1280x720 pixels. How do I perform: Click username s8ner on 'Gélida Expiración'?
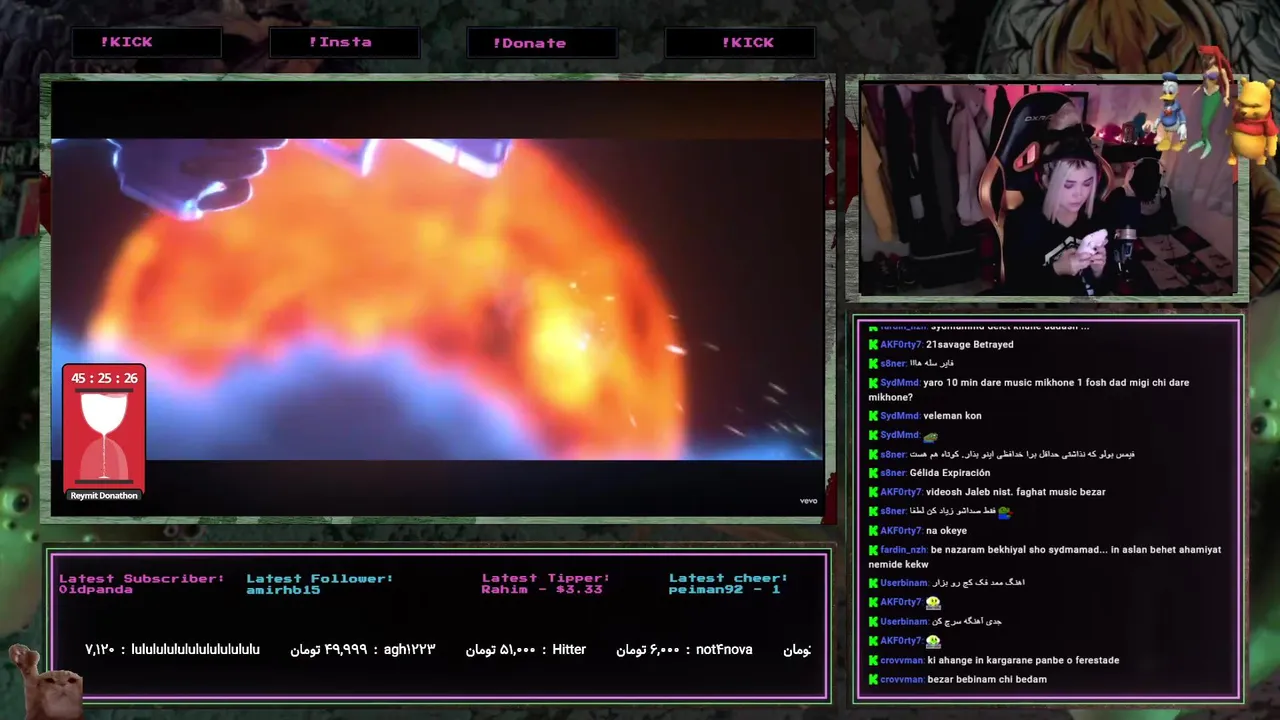(893, 472)
